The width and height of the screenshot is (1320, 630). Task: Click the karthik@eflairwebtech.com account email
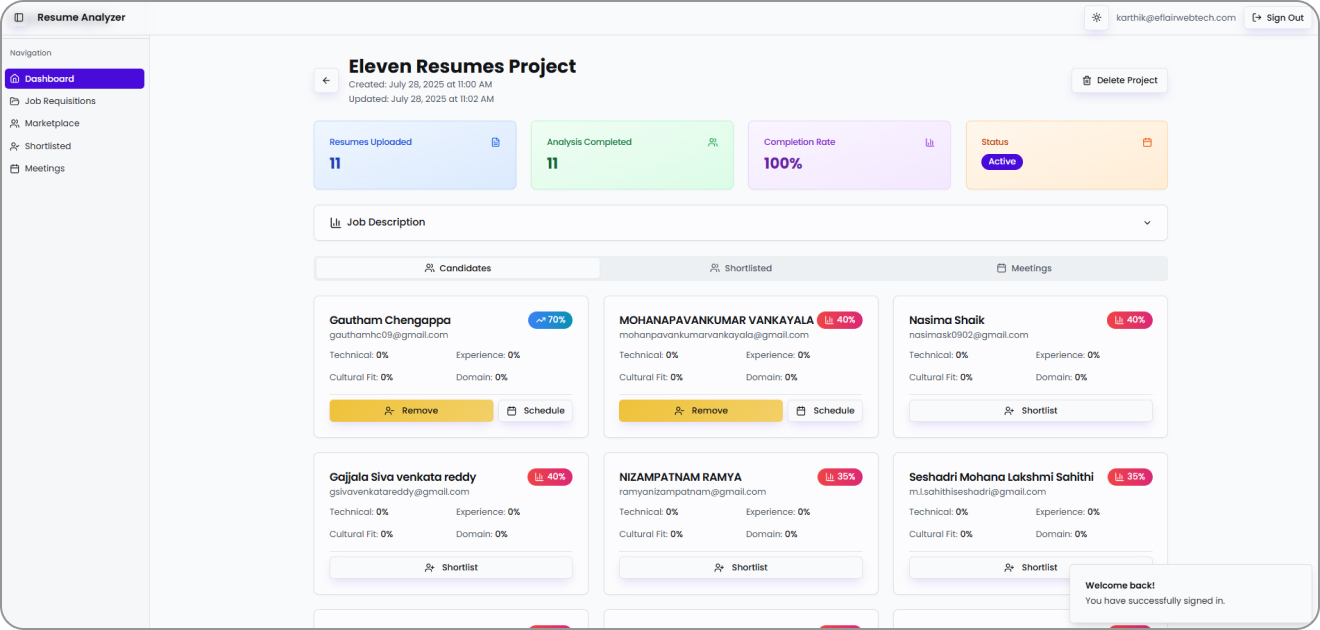[x=1176, y=18]
